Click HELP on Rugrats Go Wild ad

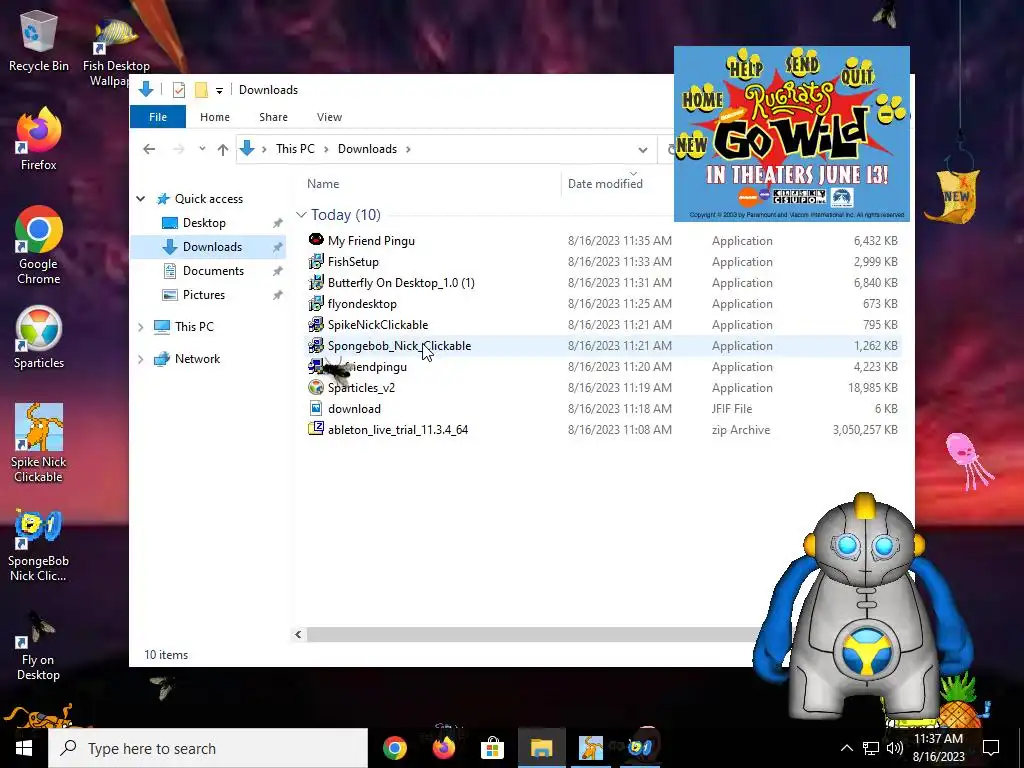(745, 67)
